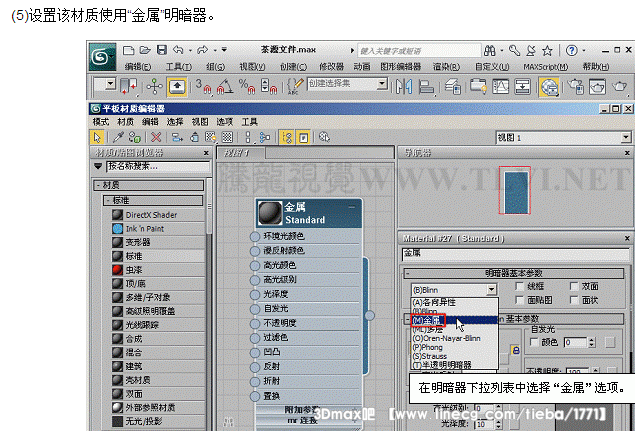
Task: Click the binoculars search icon
Action: 490,51
